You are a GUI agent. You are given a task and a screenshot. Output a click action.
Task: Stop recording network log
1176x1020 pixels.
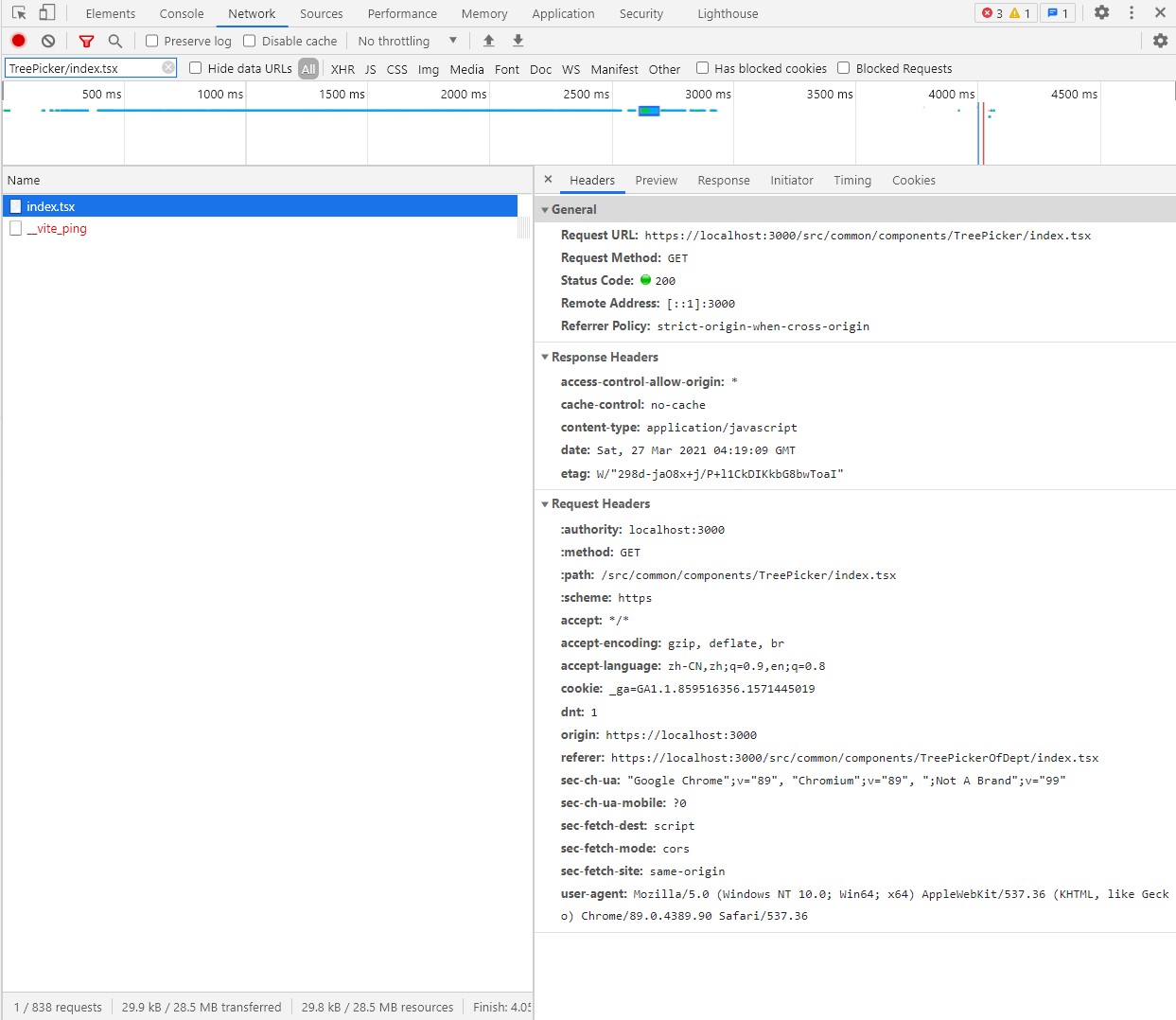pos(18,41)
